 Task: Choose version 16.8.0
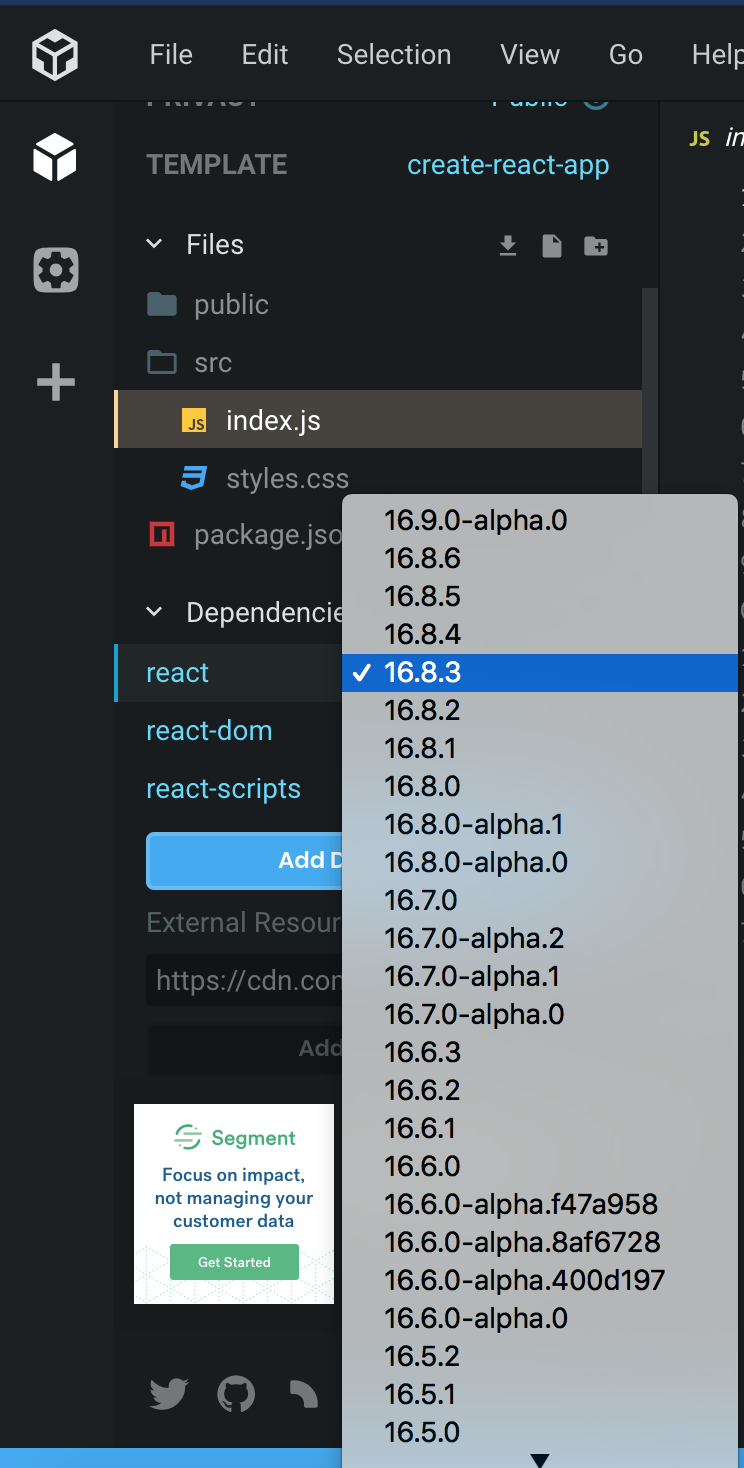pyautogui.click(x=540, y=786)
